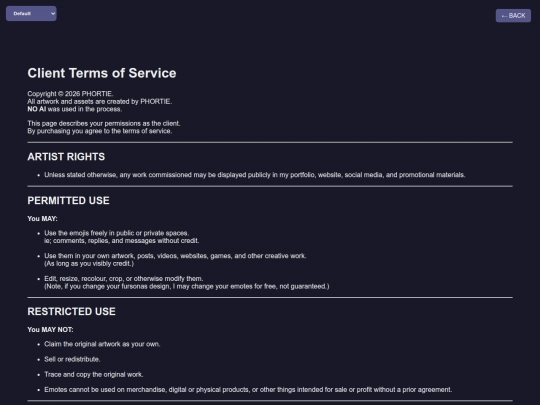Click the Use them in your own artwork line

coord(175,256)
